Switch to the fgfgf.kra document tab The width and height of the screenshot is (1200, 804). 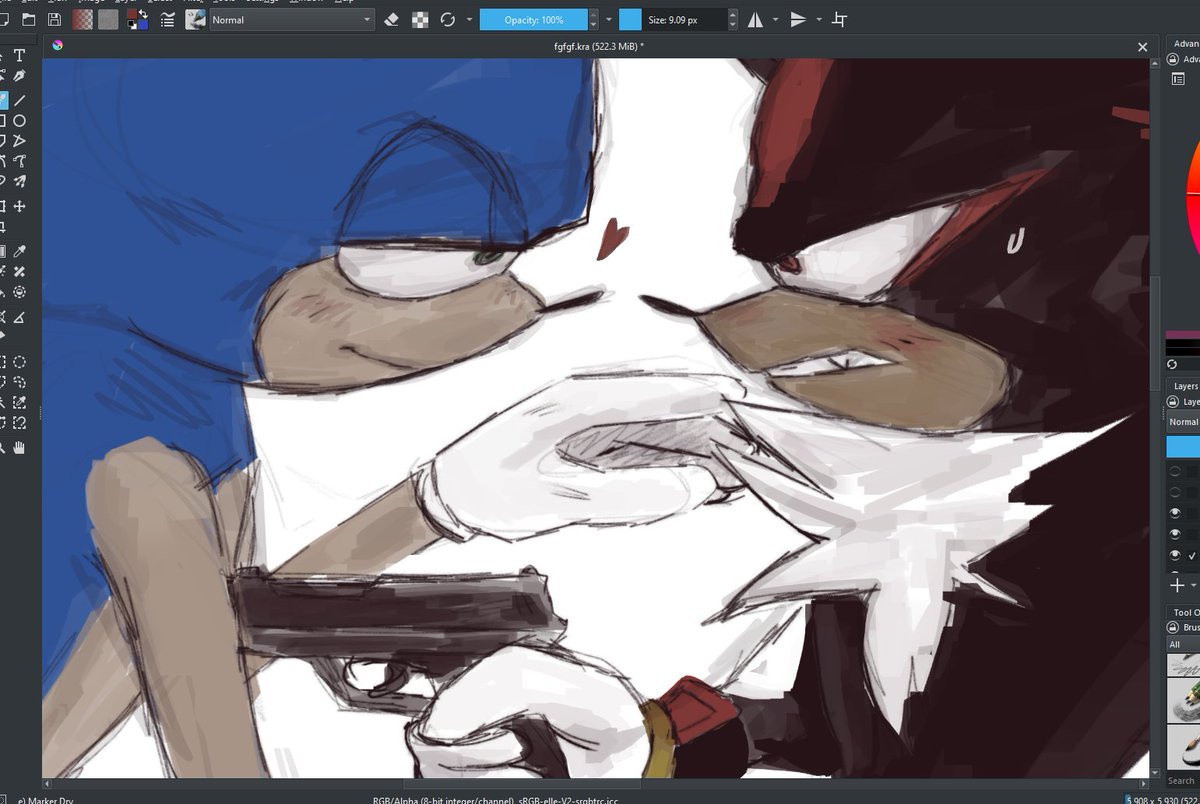(597, 46)
